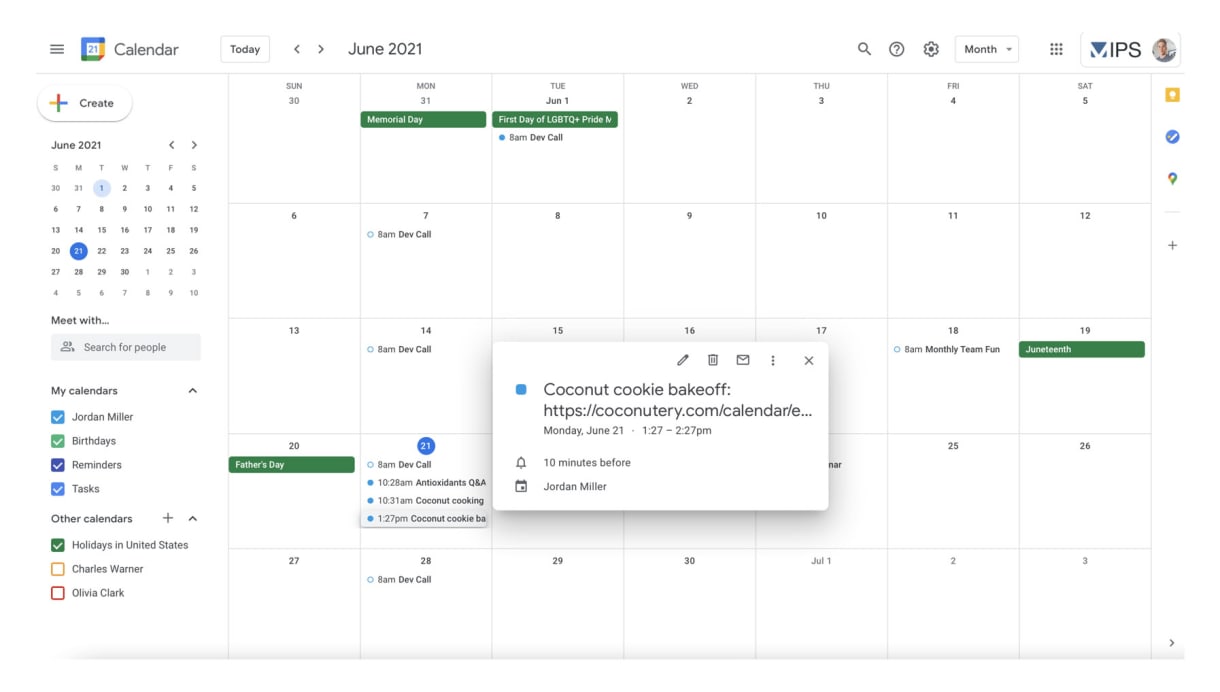Viewport: 1220px width, 692px height.
Task: Open the Month view dropdown
Action: coord(987,49)
